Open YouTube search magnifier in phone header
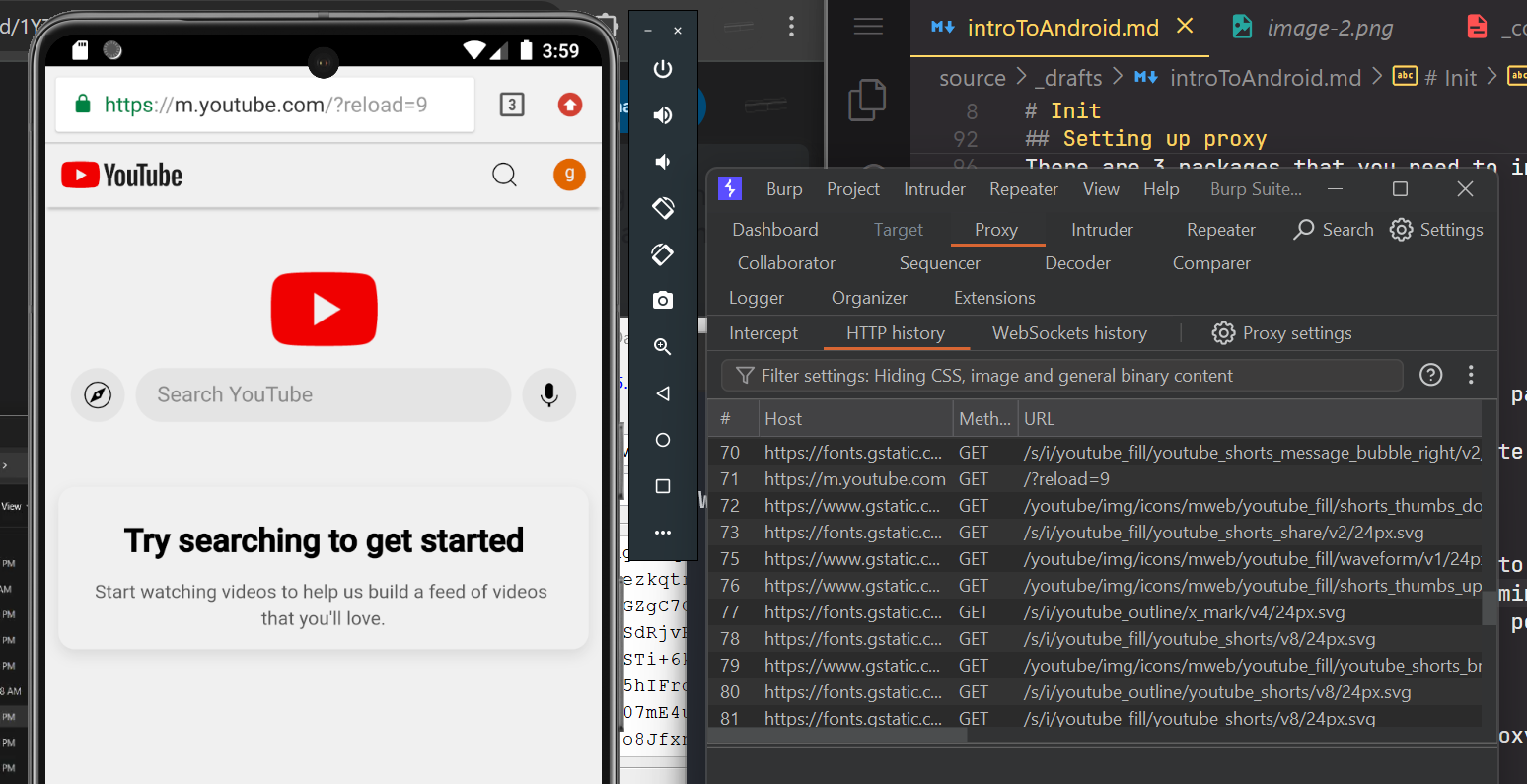The width and height of the screenshot is (1527, 784). click(504, 176)
